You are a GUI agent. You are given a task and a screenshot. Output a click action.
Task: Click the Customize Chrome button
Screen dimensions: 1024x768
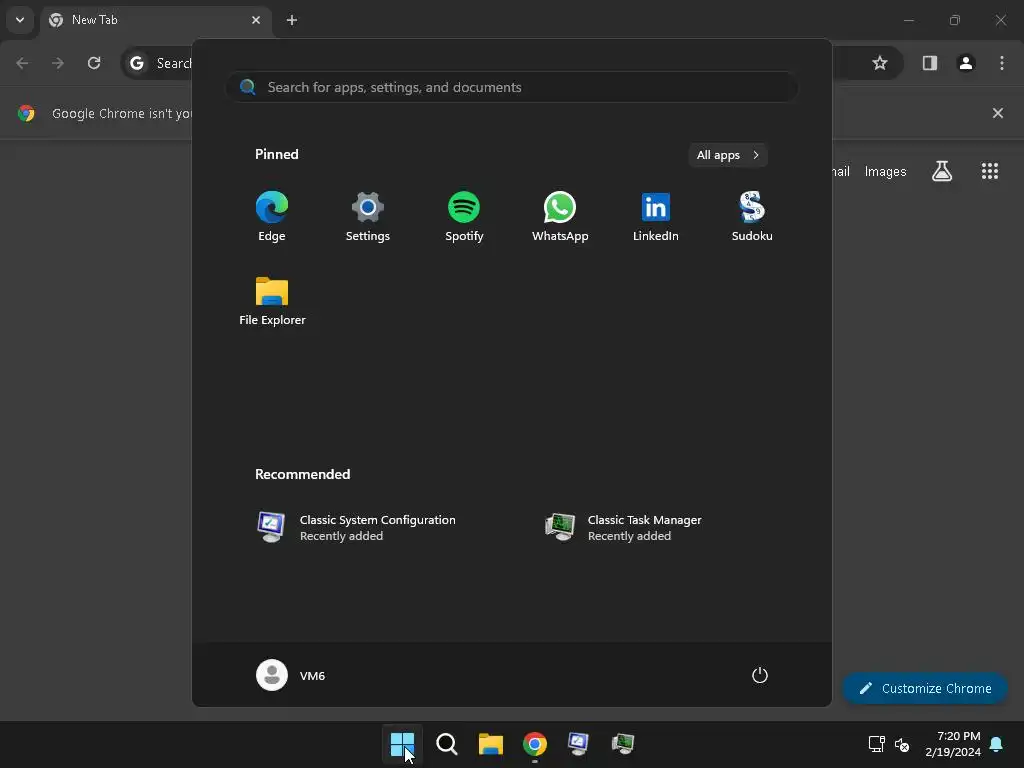925,688
